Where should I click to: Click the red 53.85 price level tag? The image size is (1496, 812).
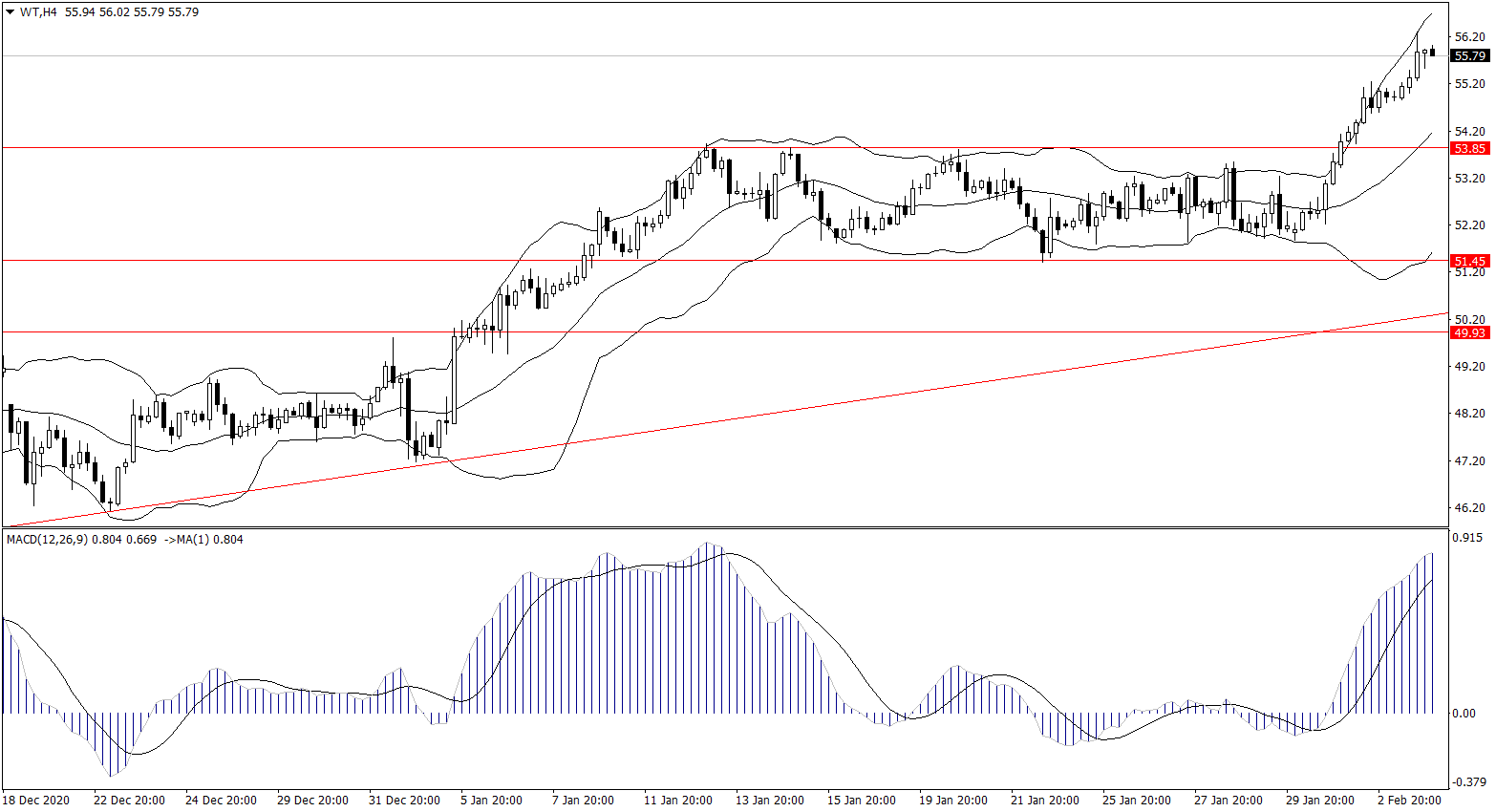tap(1469, 148)
